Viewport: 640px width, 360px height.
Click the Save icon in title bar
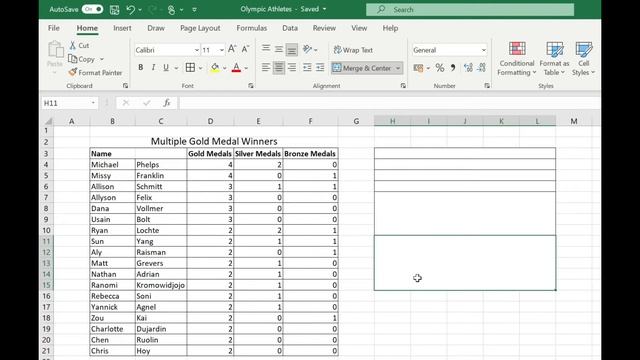(115, 9)
